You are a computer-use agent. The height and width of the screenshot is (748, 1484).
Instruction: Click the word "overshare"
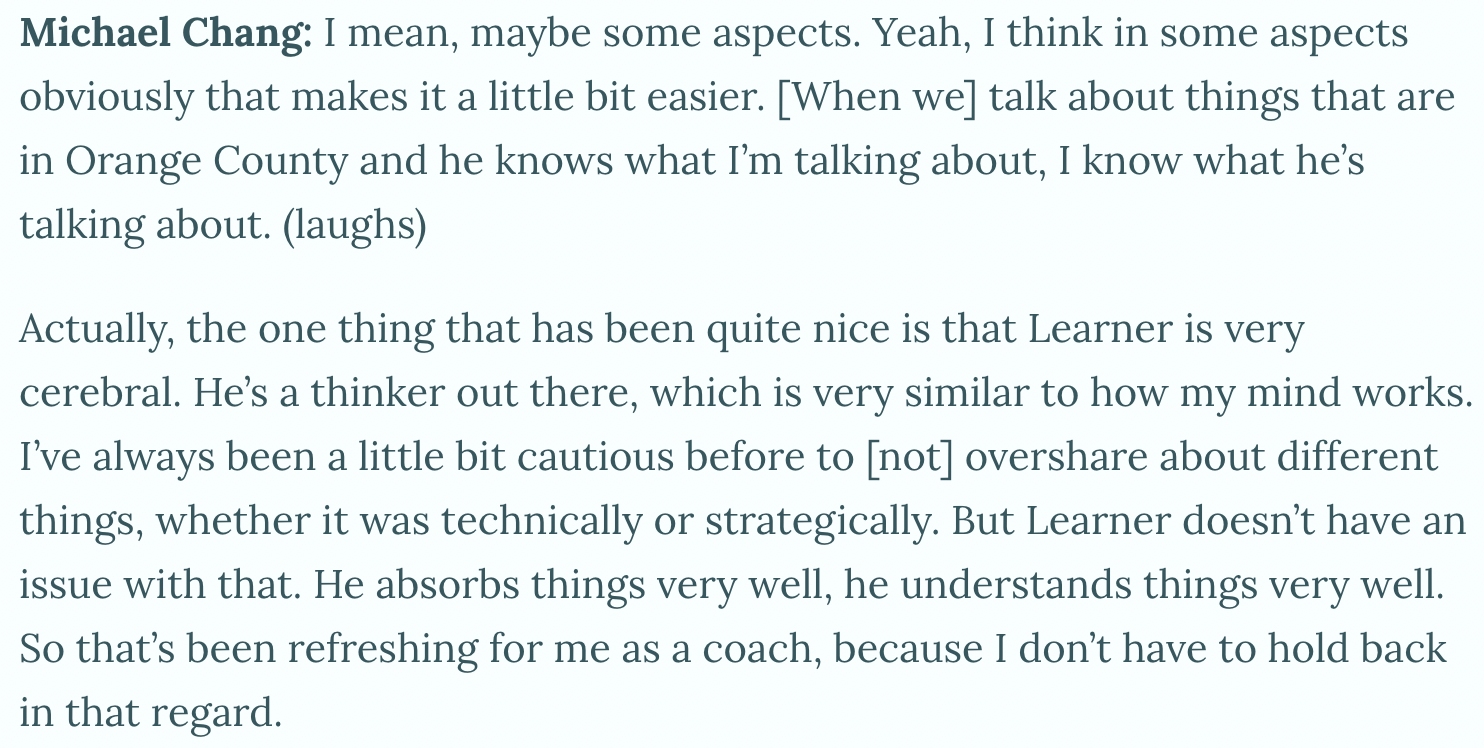click(x=1056, y=457)
